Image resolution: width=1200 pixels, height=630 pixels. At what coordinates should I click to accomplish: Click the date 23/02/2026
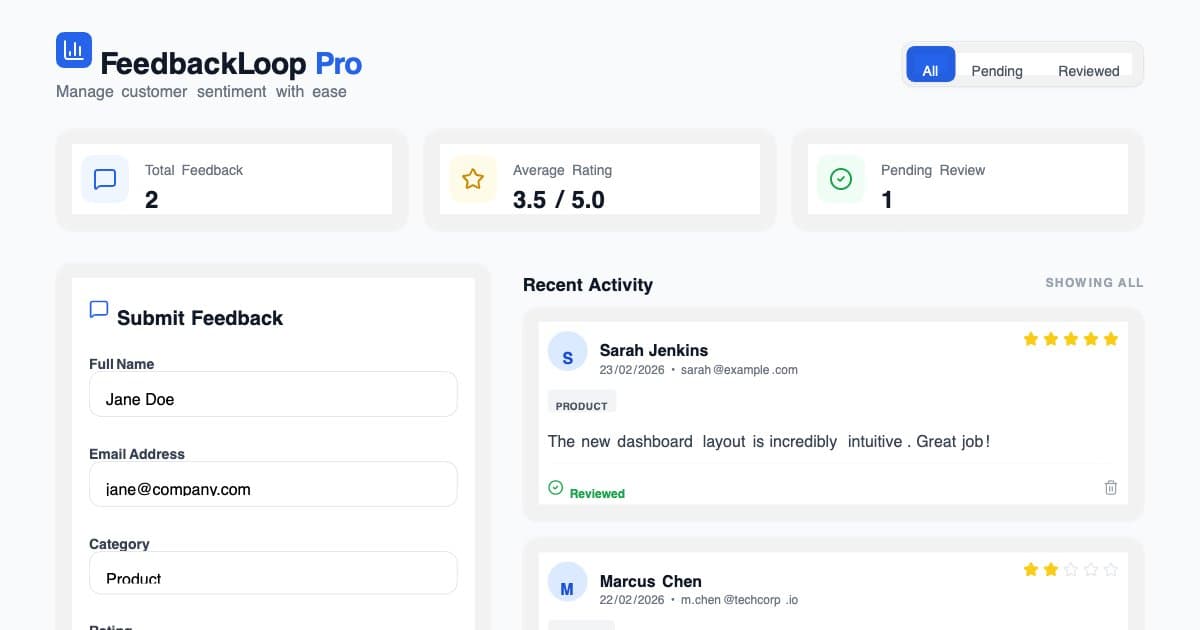(632, 370)
